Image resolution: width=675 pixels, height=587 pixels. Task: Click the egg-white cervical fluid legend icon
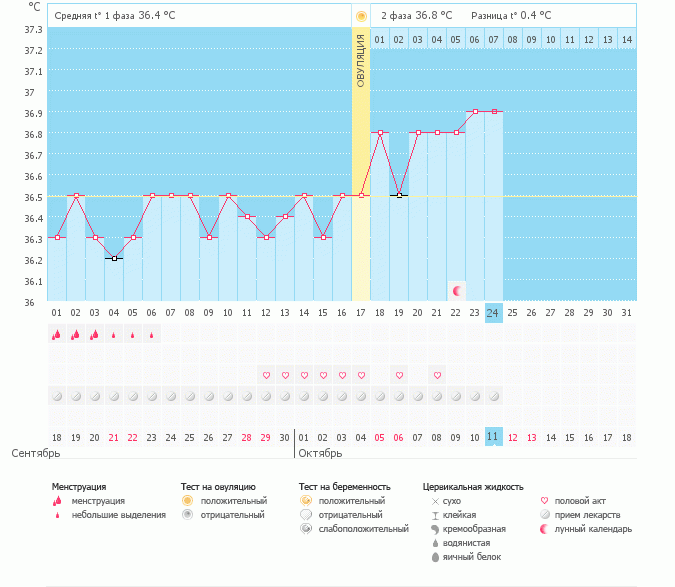tap(435, 557)
